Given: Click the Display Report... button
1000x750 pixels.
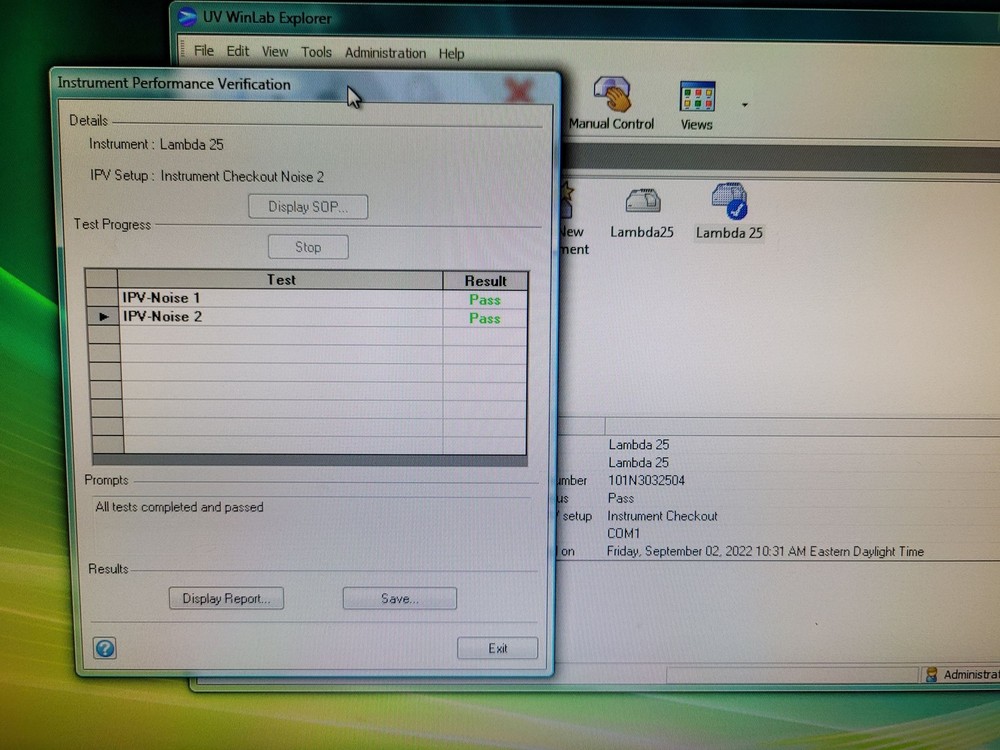Looking at the screenshot, I should pos(226,598).
